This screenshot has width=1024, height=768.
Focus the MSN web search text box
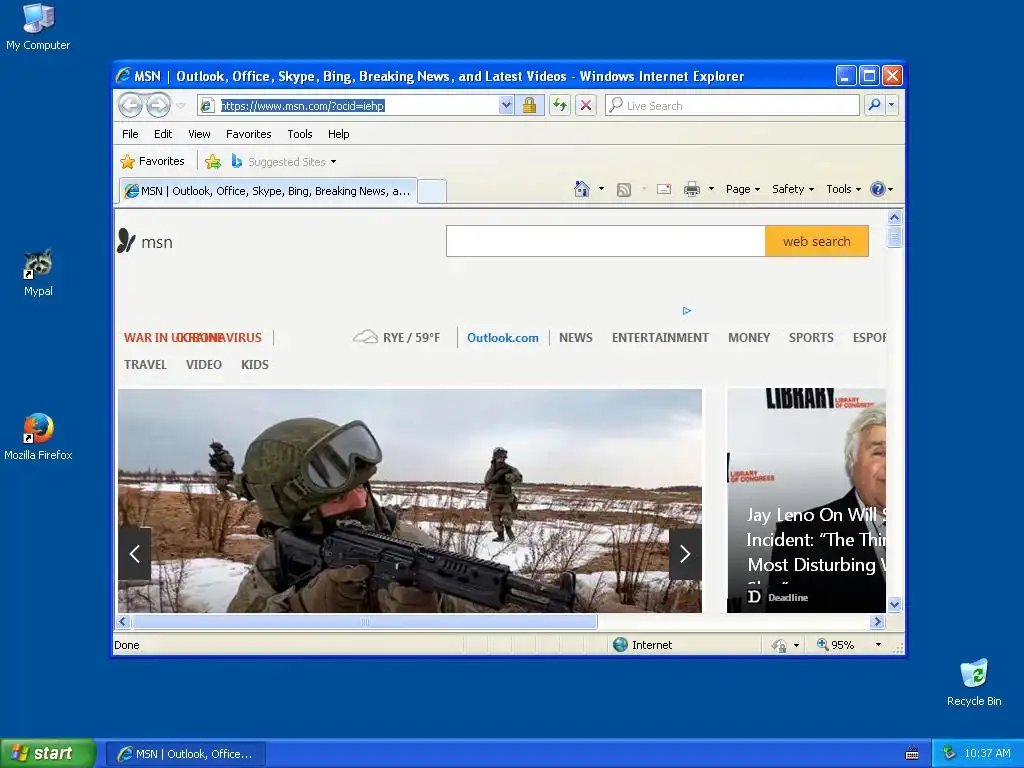pyautogui.click(x=605, y=242)
